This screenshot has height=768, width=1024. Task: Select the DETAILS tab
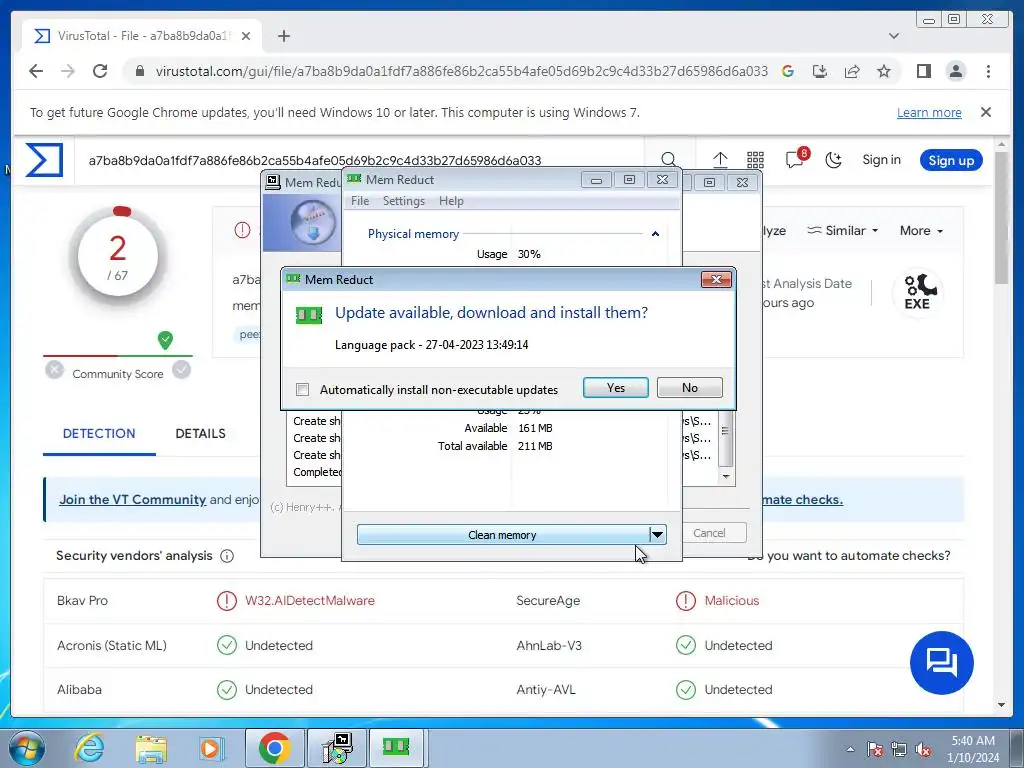point(200,434)
